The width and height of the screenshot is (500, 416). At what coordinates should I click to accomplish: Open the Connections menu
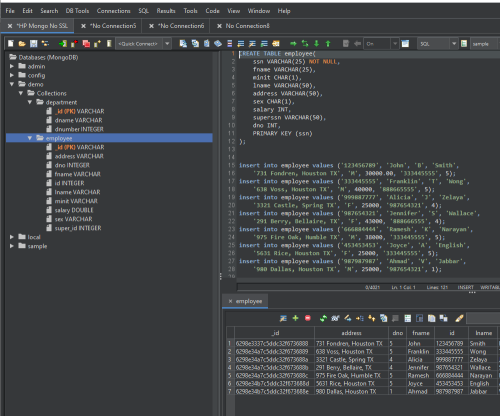pyautogui.click(x=114, y=11)
